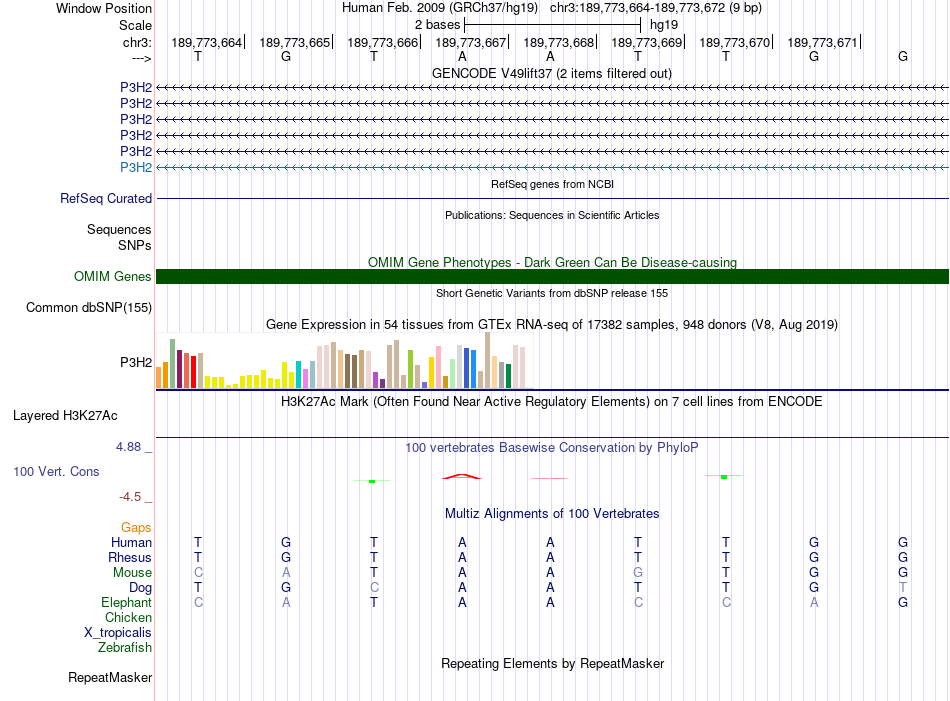Select the RepeatMasker track label
Image resolution: width=950 pixels, height=701 pixels.
[x=110, y=678]
